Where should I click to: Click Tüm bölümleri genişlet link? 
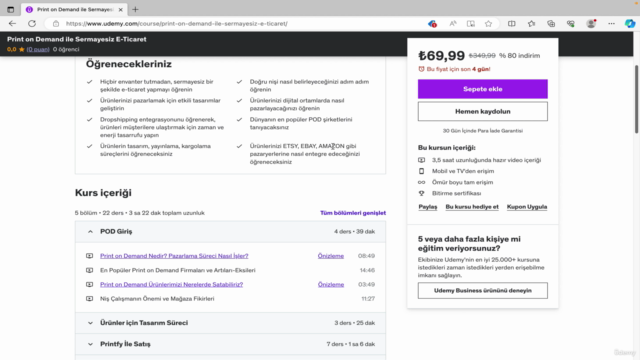[x=353, y=213]
